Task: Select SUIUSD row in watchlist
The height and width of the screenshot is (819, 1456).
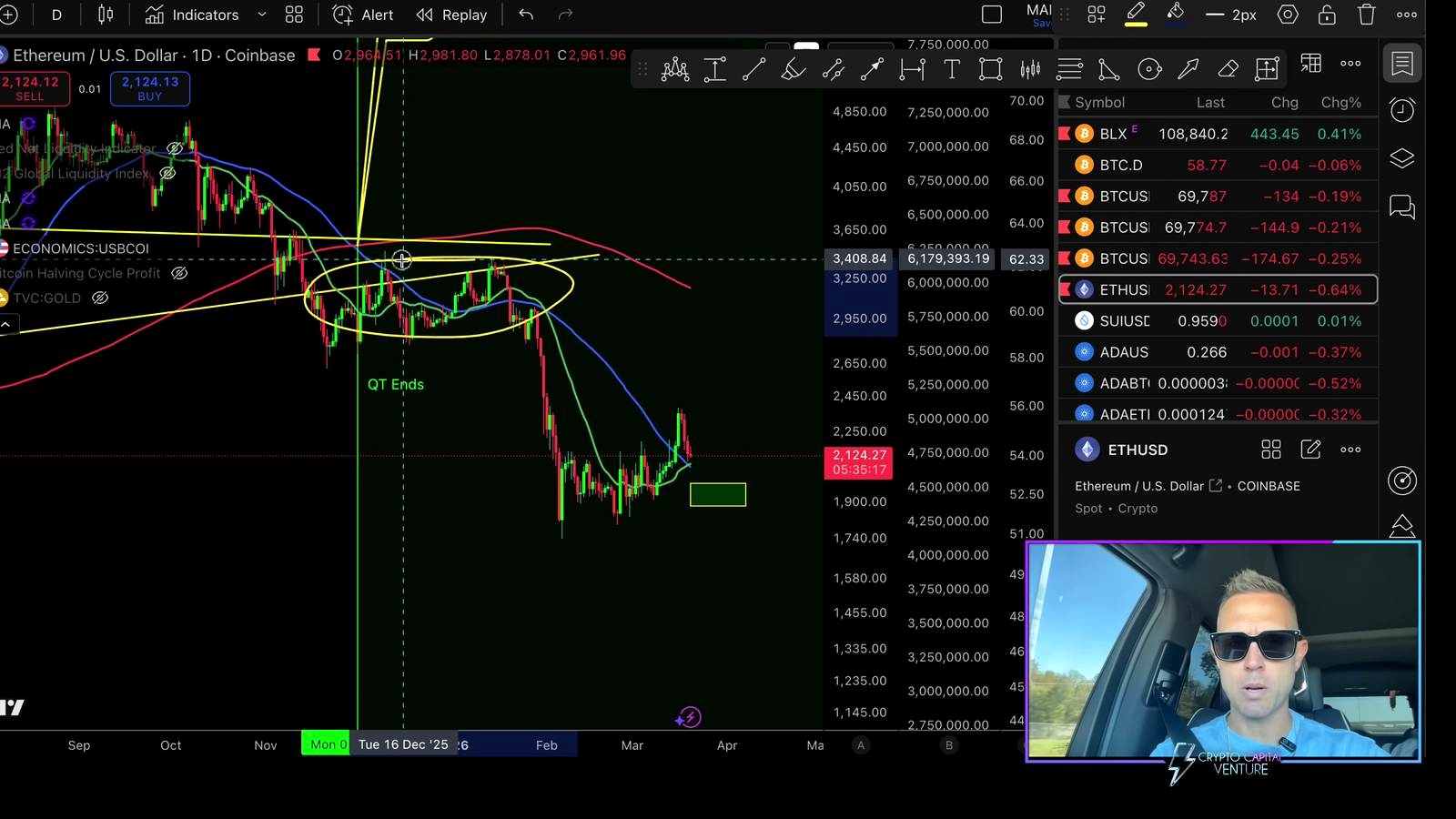Action: [1218, 321]
